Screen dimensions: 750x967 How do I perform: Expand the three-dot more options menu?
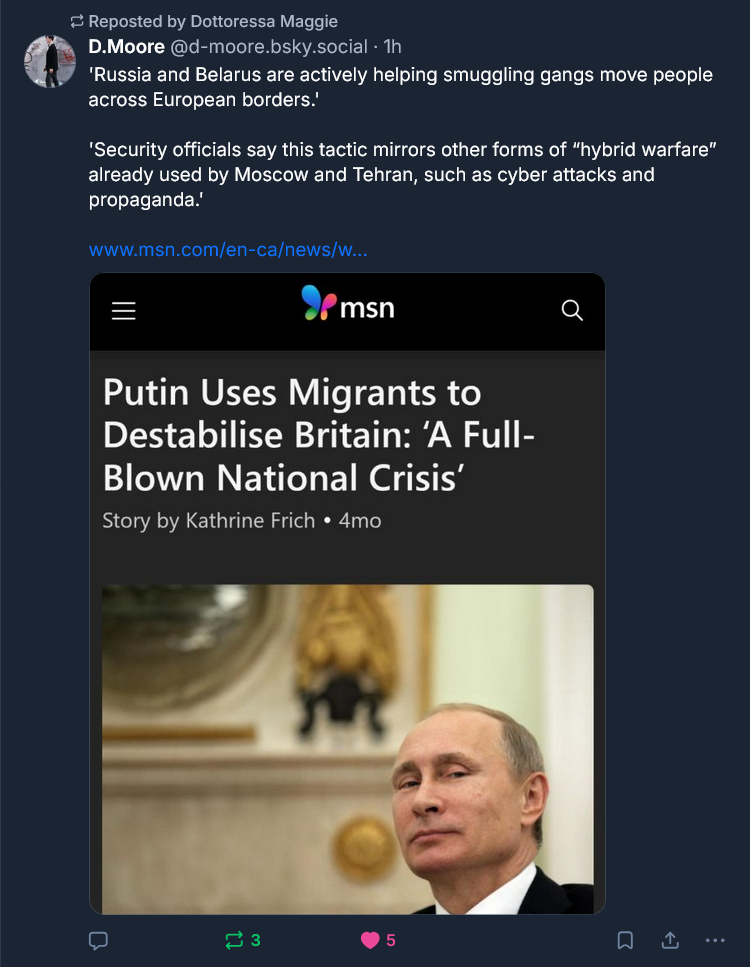(x=714, y=940)
